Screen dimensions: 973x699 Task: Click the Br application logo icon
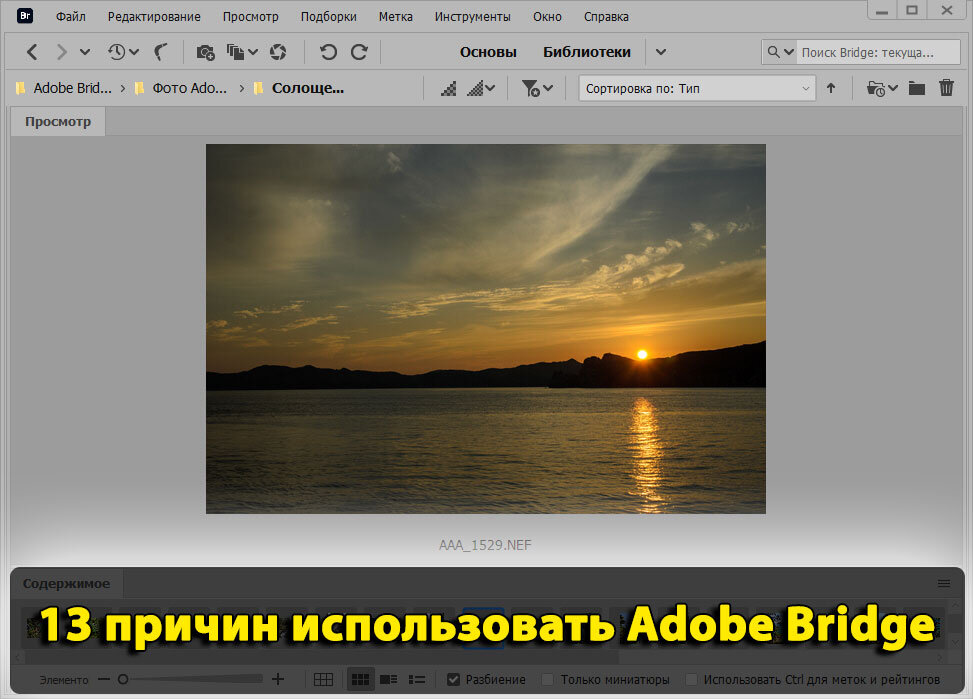[25, 16]
